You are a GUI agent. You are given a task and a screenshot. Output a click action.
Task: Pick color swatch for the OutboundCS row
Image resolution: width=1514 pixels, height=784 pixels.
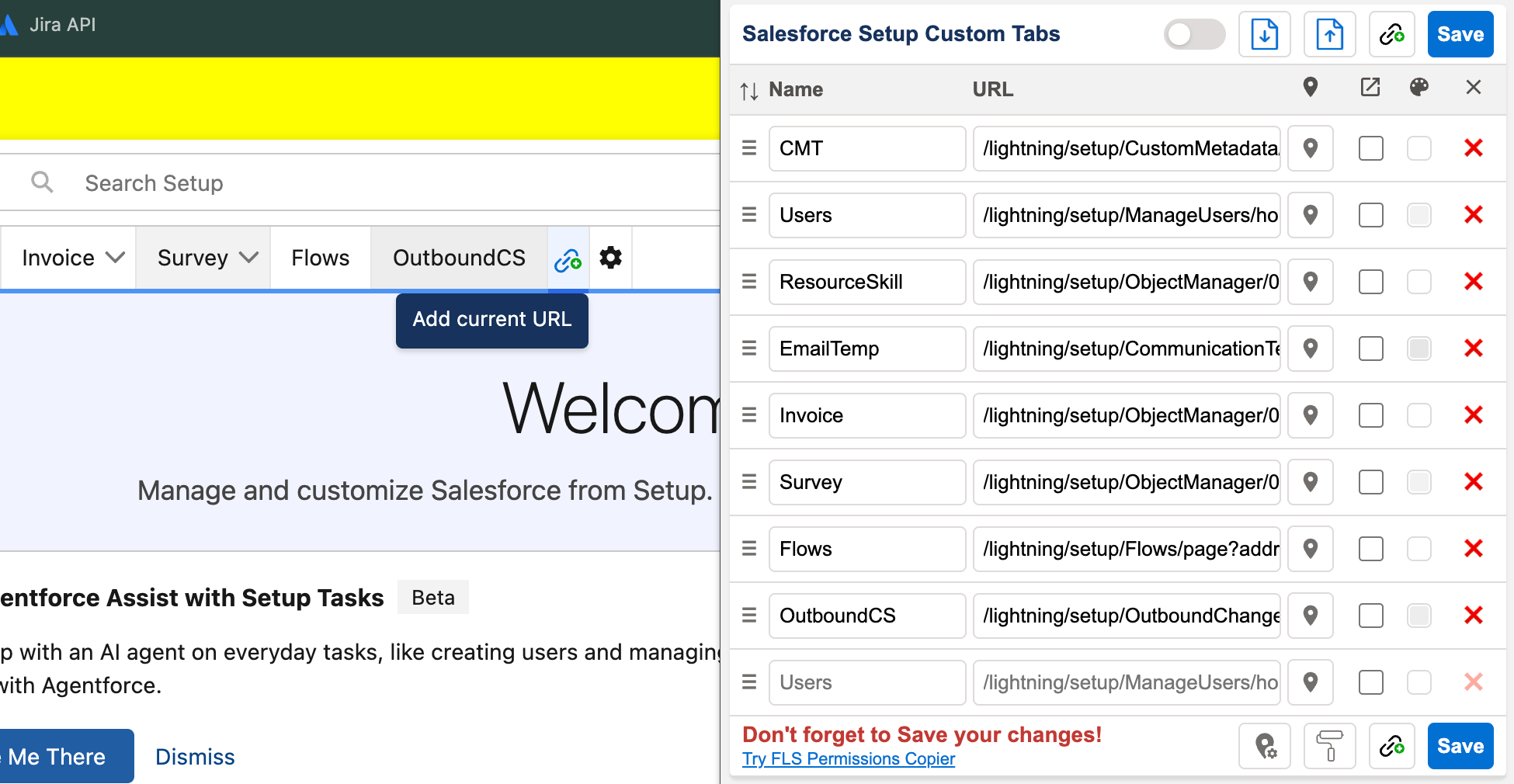tap(1419, 616)
